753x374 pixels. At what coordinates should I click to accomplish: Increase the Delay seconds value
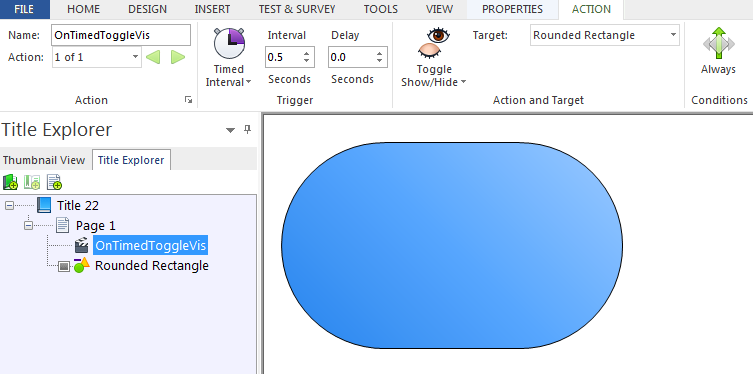(x=380, y=53)
